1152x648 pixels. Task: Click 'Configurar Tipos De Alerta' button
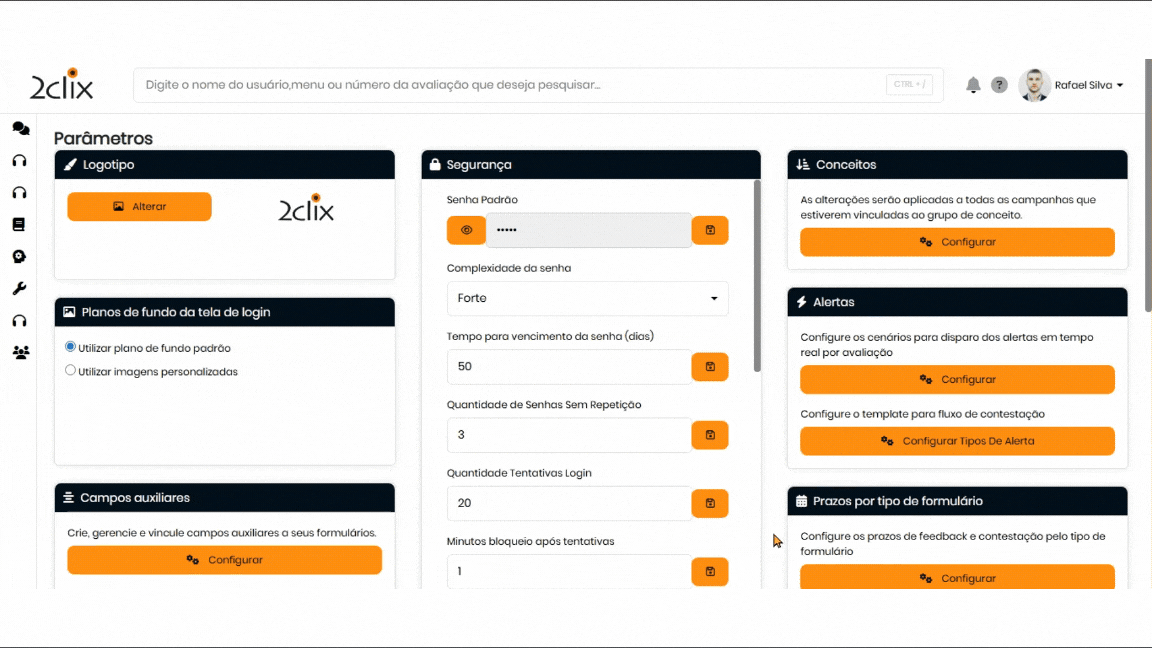tap(957, 441)
